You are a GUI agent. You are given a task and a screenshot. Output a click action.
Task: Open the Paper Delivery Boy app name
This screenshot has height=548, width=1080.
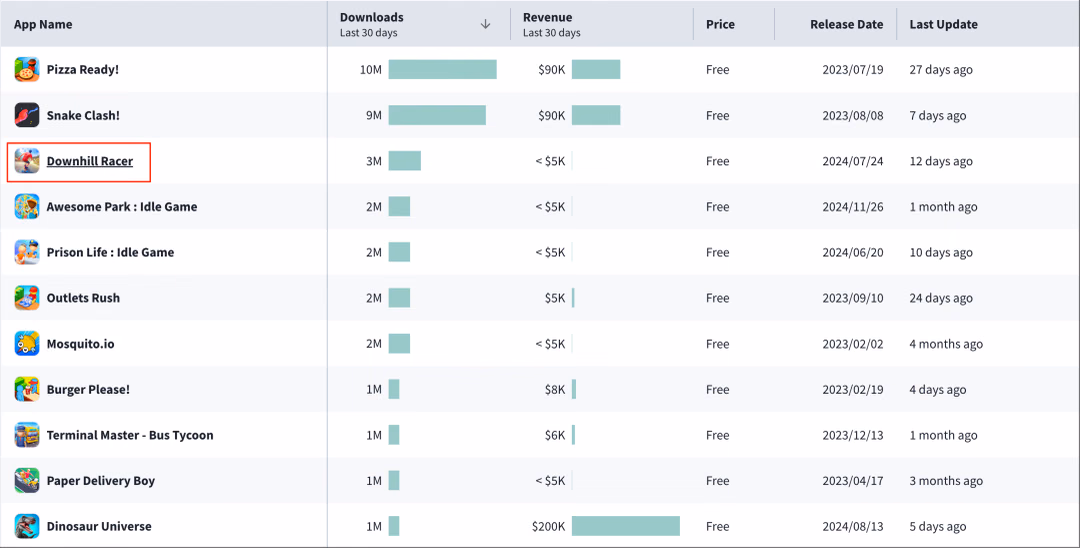(x=101, y=481)
